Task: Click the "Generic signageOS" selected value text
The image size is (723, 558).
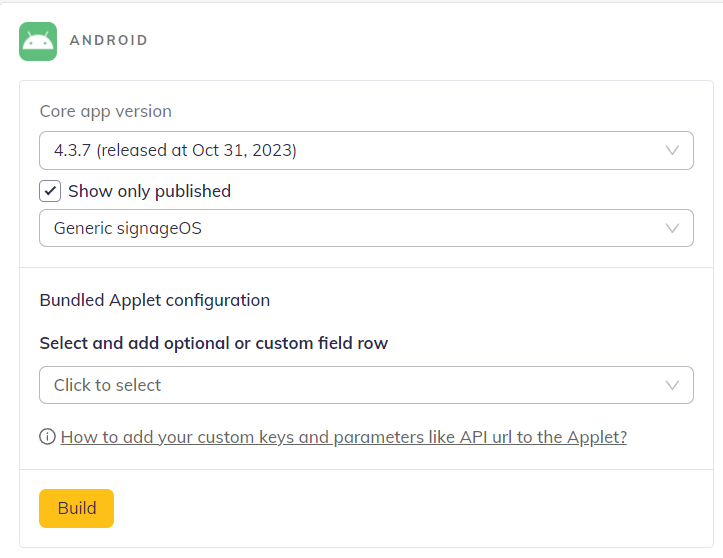Action: [127, 228]
